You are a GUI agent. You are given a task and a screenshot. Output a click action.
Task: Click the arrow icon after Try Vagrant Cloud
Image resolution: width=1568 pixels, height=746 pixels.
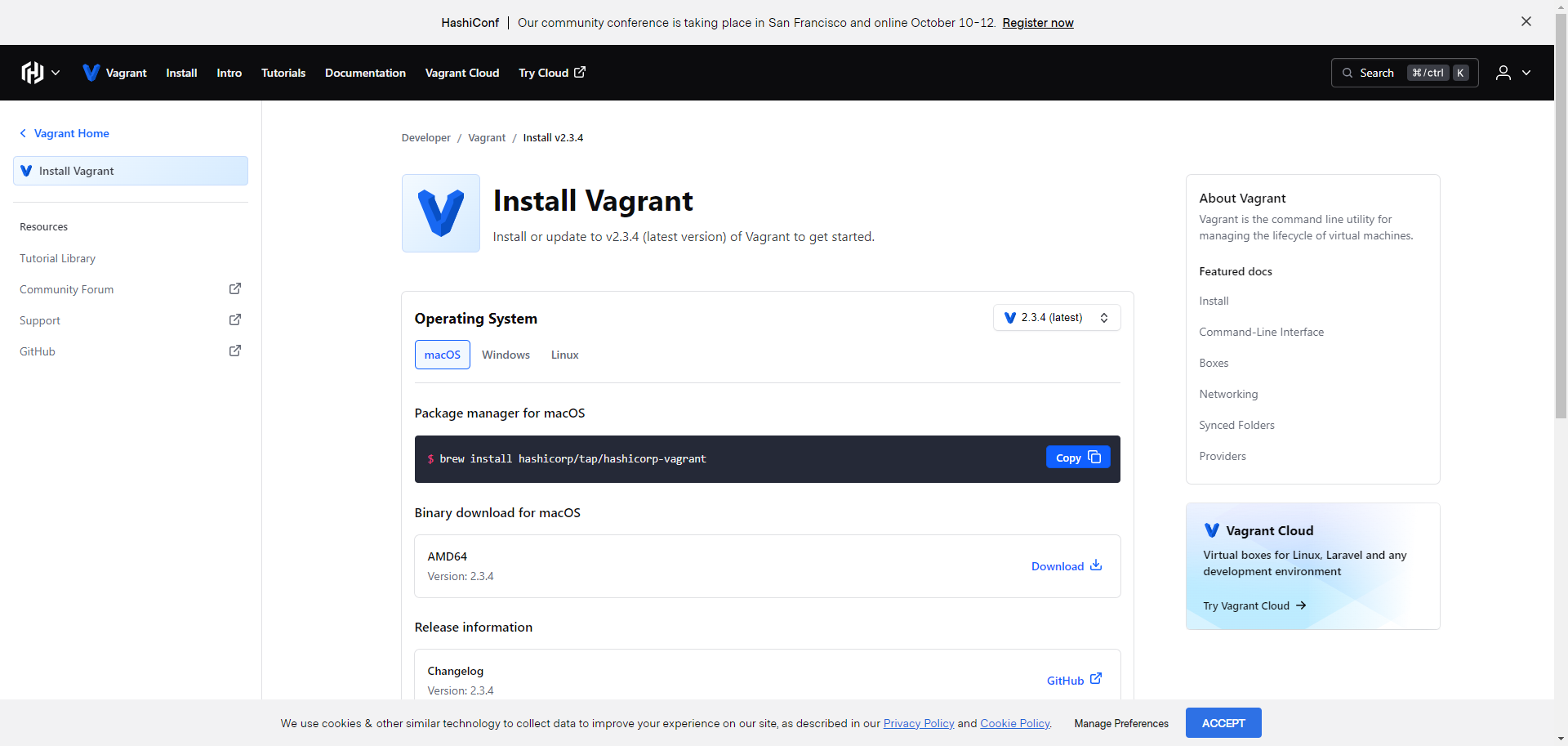[1301, 605]
